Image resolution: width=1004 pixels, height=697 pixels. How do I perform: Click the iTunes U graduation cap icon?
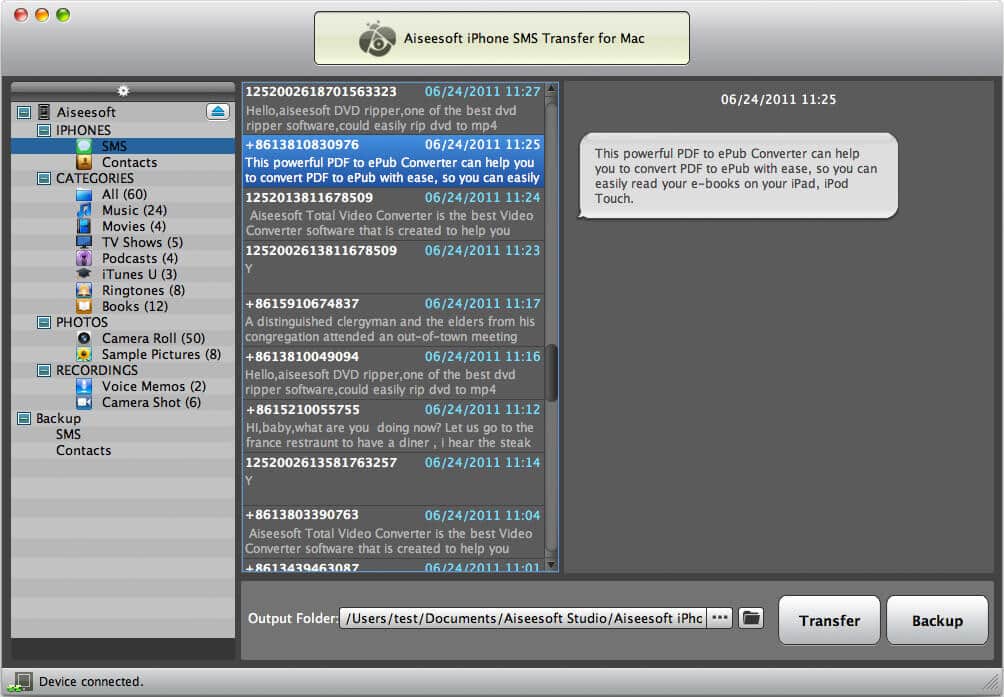coord(84,274)
